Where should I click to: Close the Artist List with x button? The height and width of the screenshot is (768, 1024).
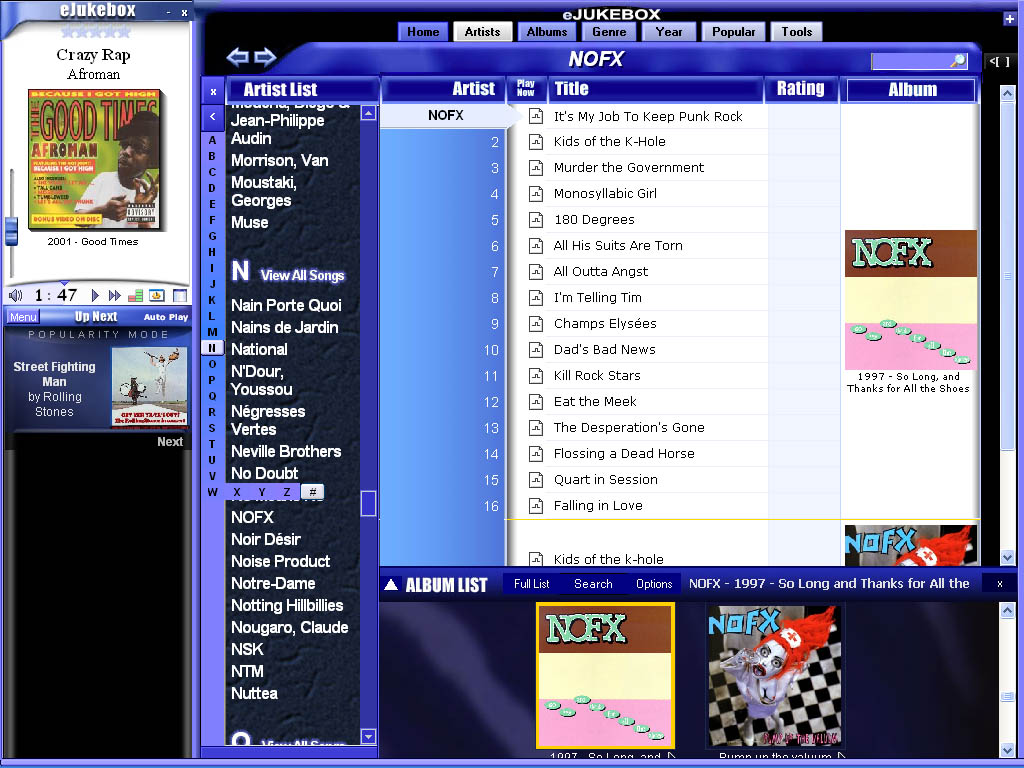[213, 92]
